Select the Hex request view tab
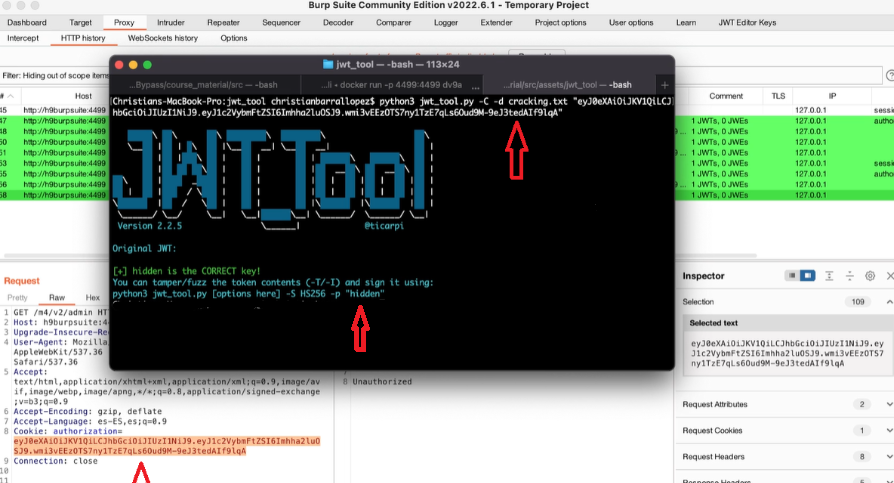 coord(92,298)
